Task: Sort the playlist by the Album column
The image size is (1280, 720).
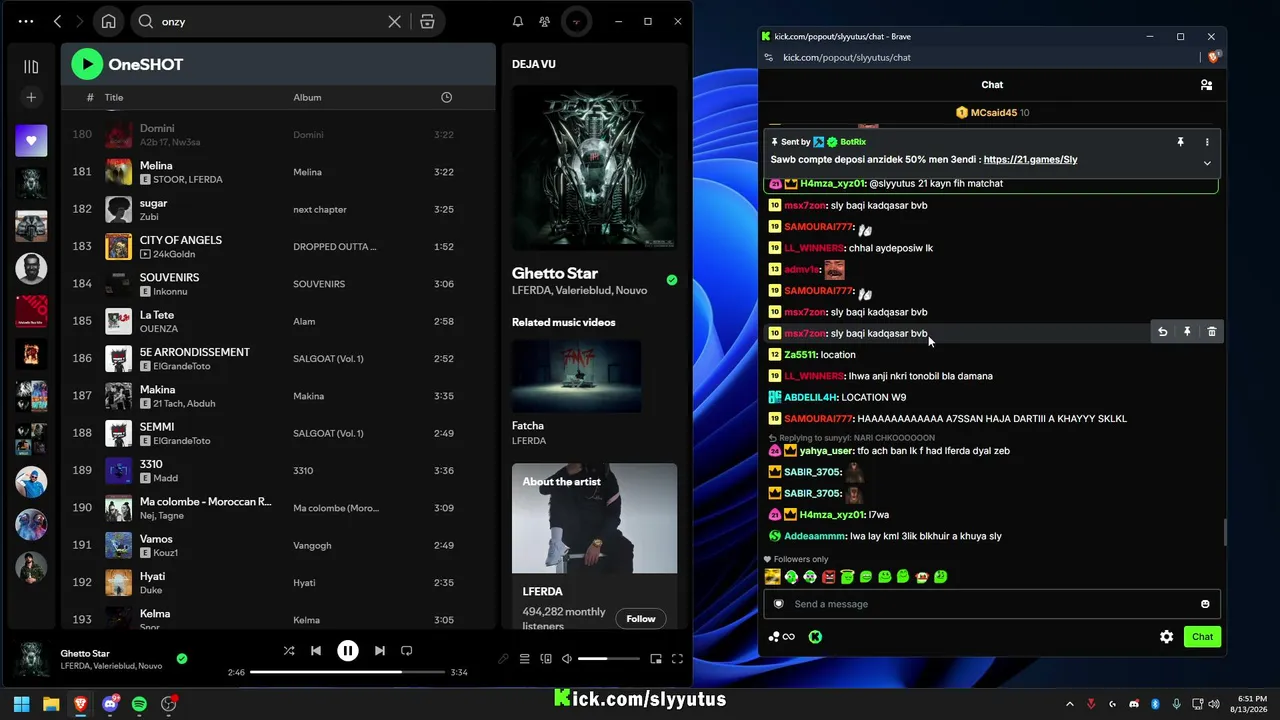Action: click(x=307, y=97)
